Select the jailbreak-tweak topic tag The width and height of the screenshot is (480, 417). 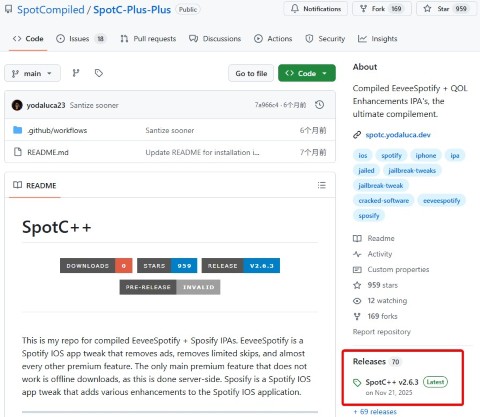(x=381, y=185)
